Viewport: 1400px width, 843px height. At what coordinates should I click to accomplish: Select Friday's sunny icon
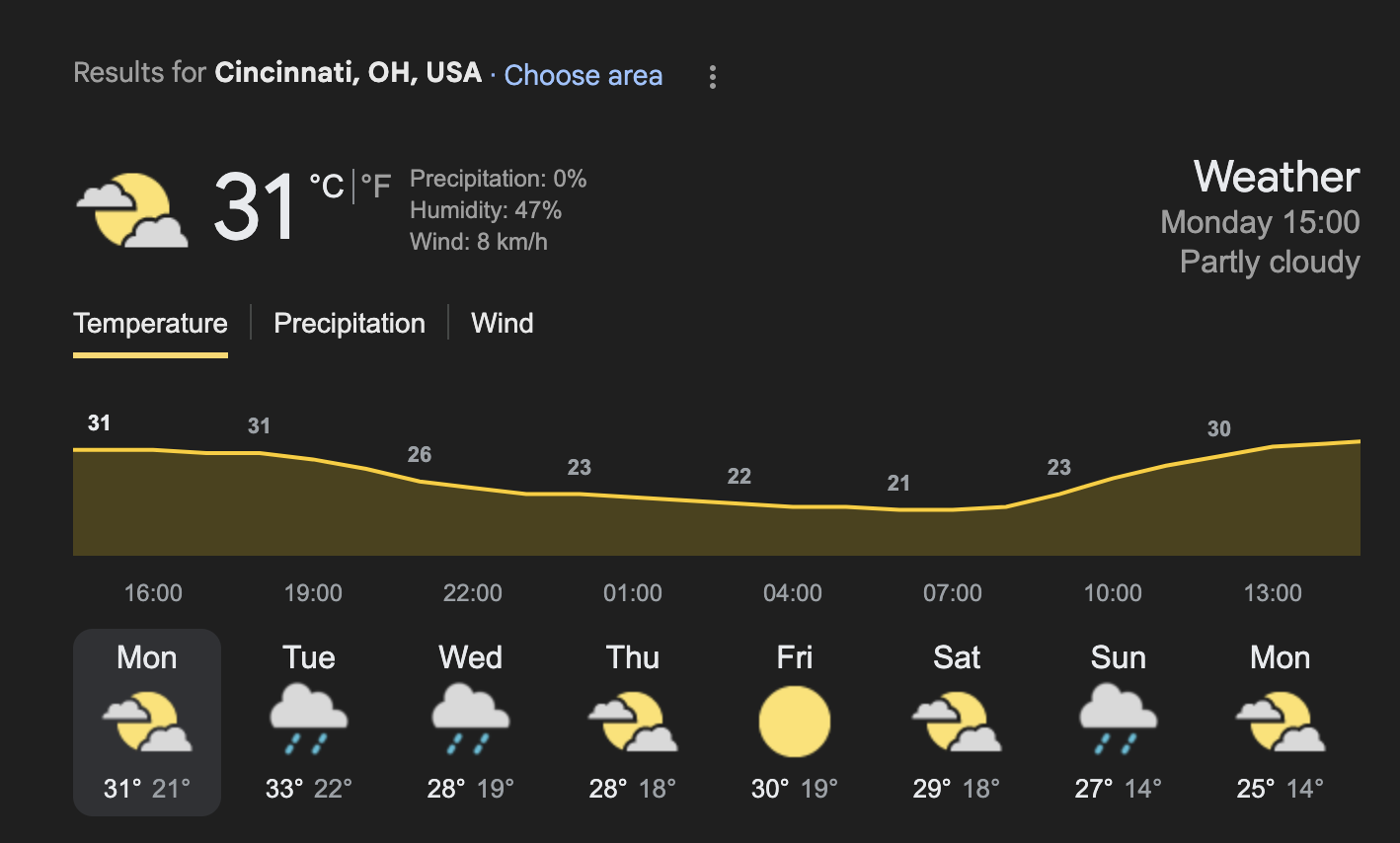795,722
